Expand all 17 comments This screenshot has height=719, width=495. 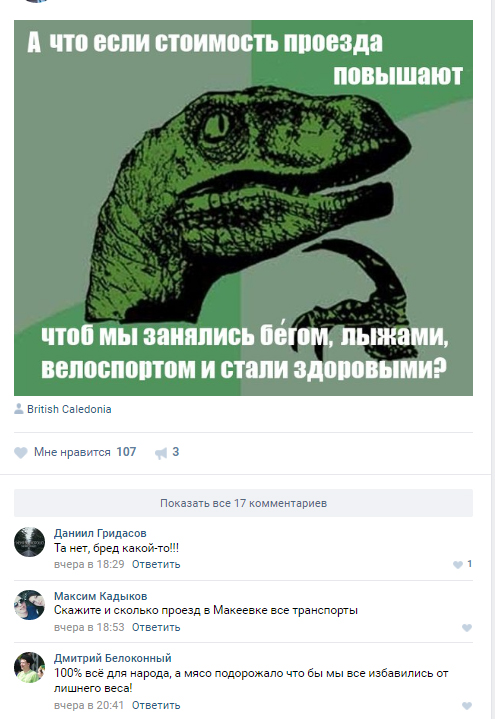243,503
